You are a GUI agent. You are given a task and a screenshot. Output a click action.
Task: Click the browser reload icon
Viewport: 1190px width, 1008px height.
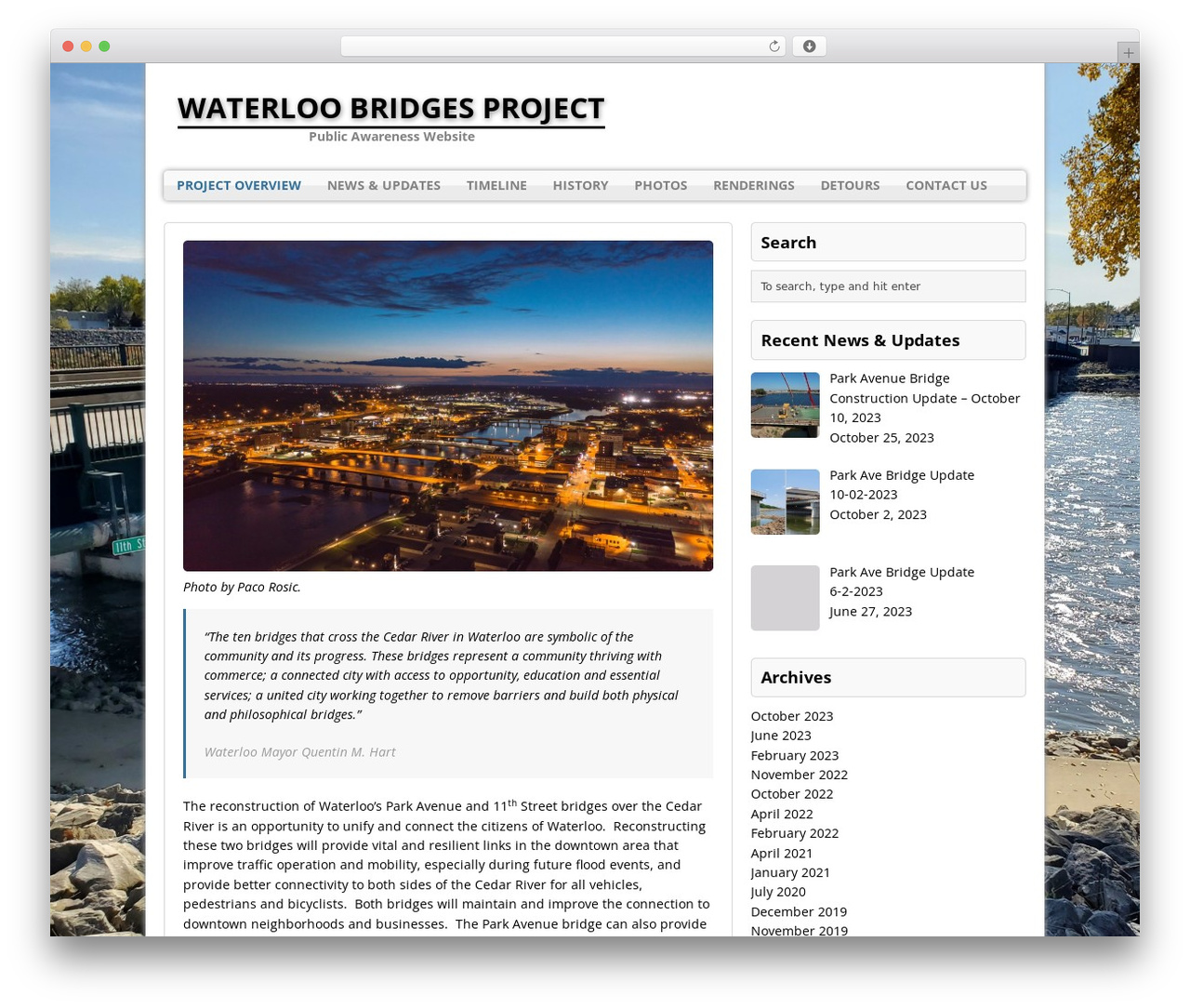(x=773, y=46)
